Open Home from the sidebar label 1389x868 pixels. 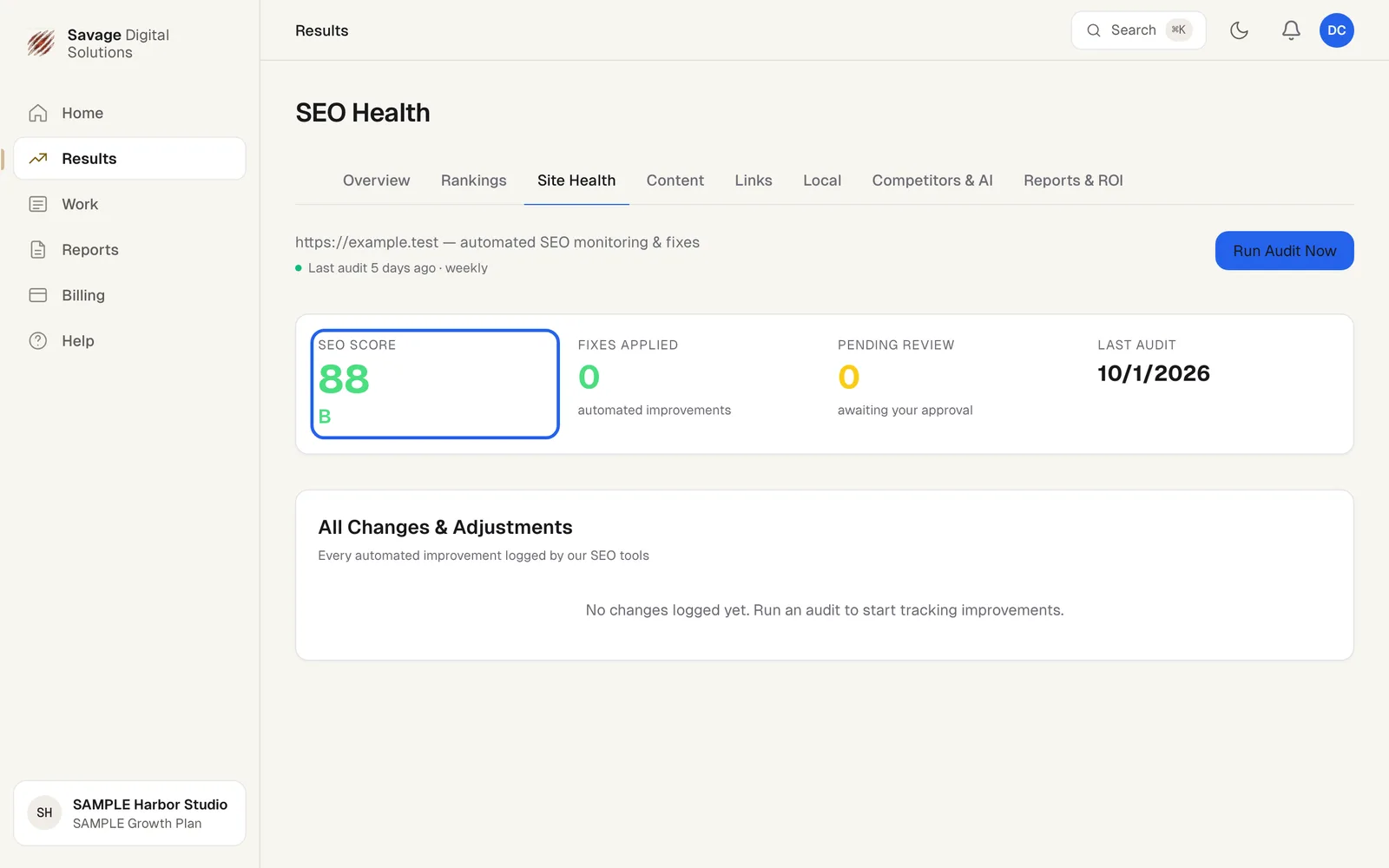click(x=82, y=113)
